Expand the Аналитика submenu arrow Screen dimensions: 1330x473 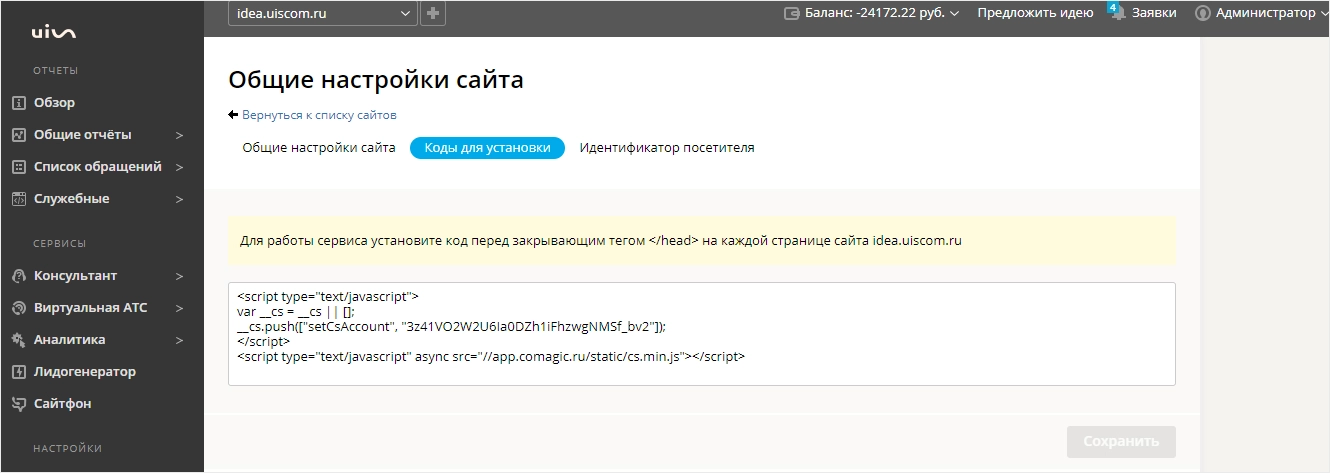[x=180, y=340]
